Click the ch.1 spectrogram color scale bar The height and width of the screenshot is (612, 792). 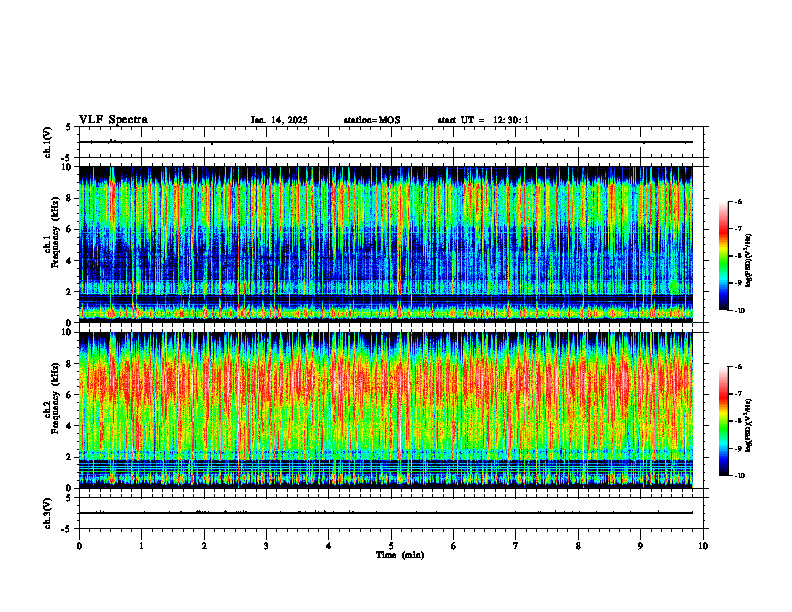pyautogui.click(x=724, y=256)
